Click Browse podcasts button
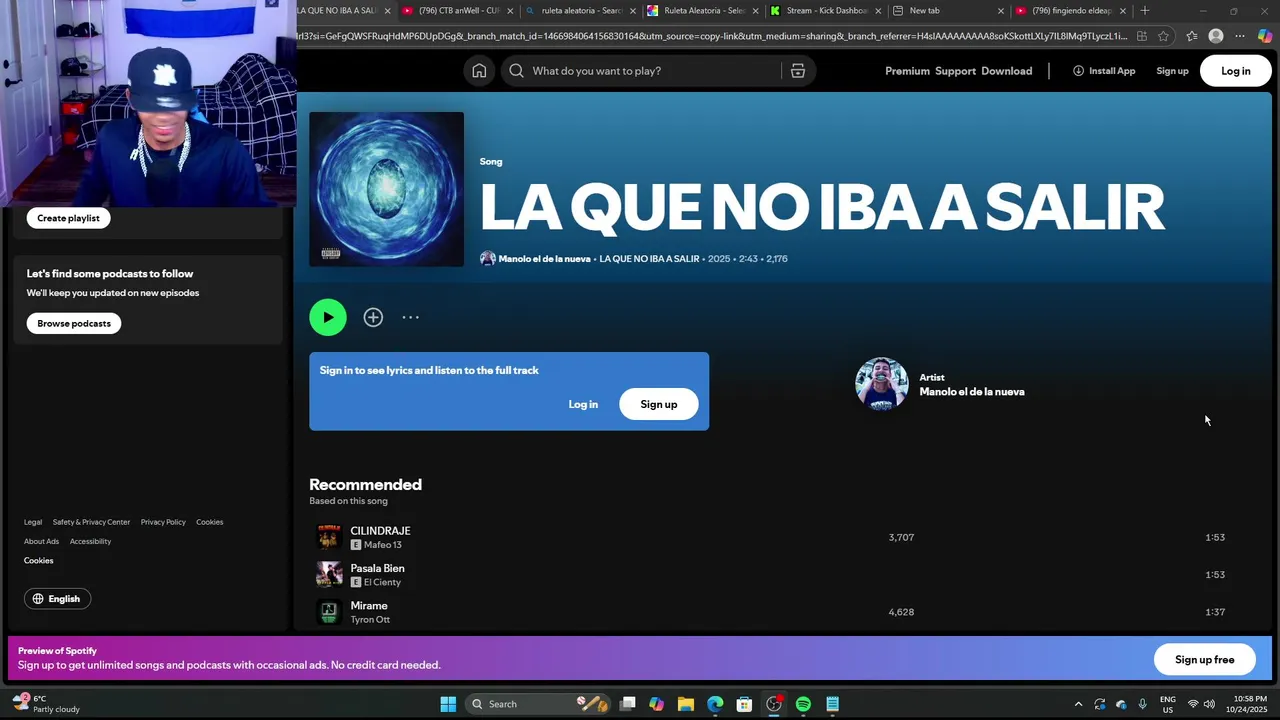 click(x=74, y=323)
